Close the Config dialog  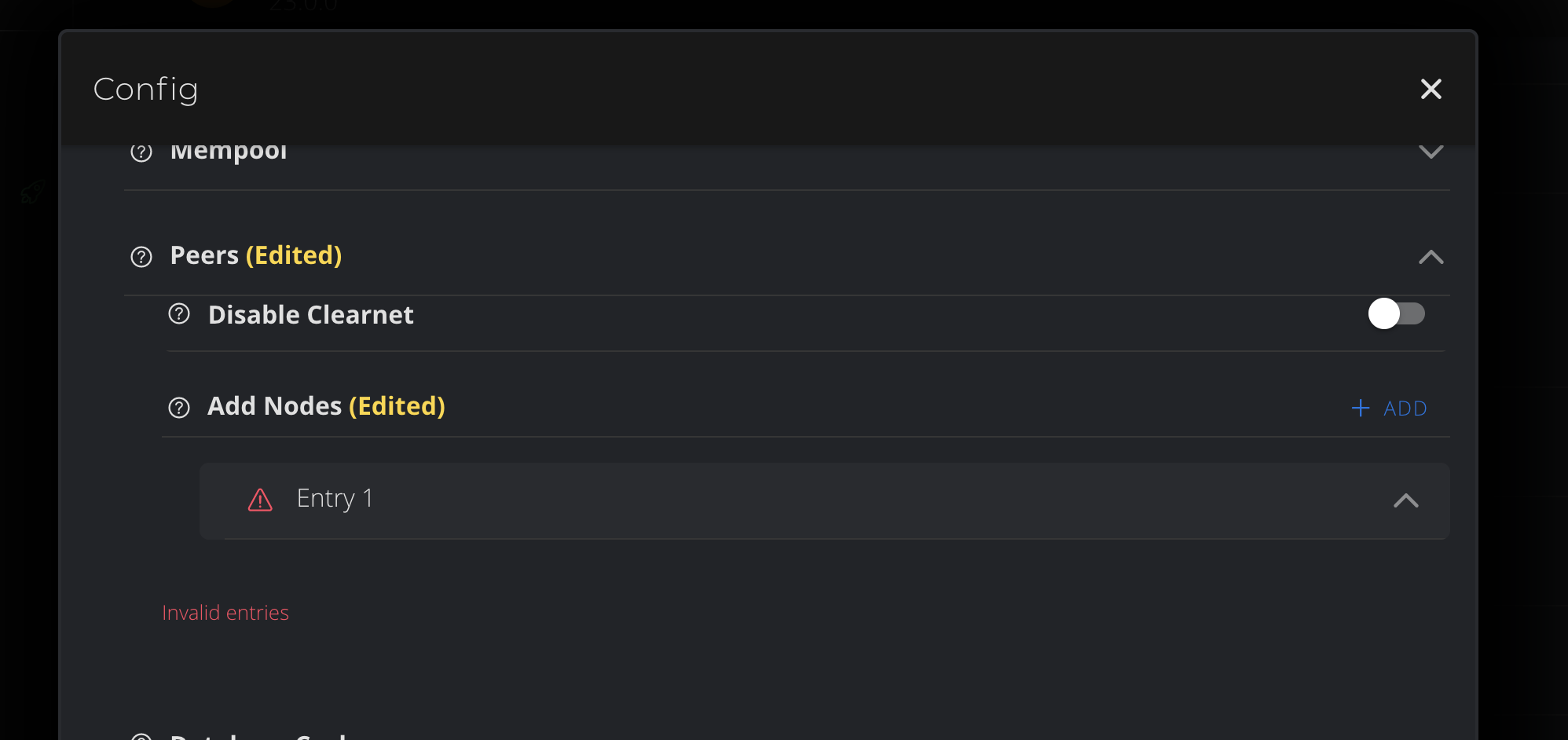click(1431, 89)
